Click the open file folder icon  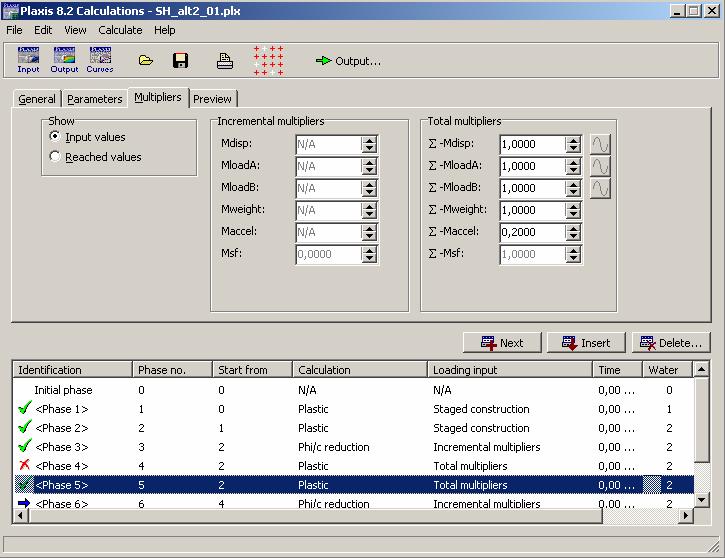(x=146, y=61)
